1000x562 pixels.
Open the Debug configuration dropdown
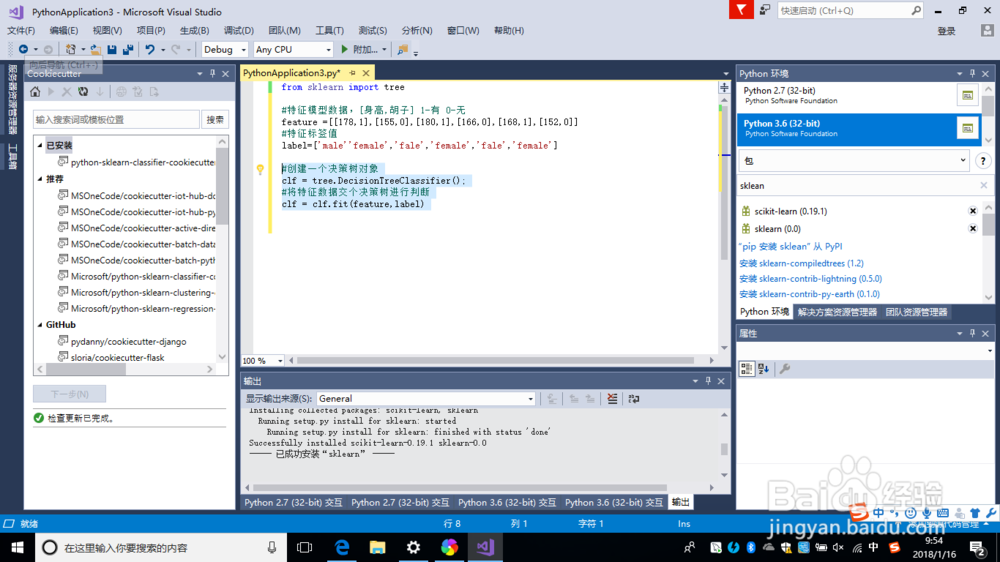pyautogui.click(x=243, y=50)
